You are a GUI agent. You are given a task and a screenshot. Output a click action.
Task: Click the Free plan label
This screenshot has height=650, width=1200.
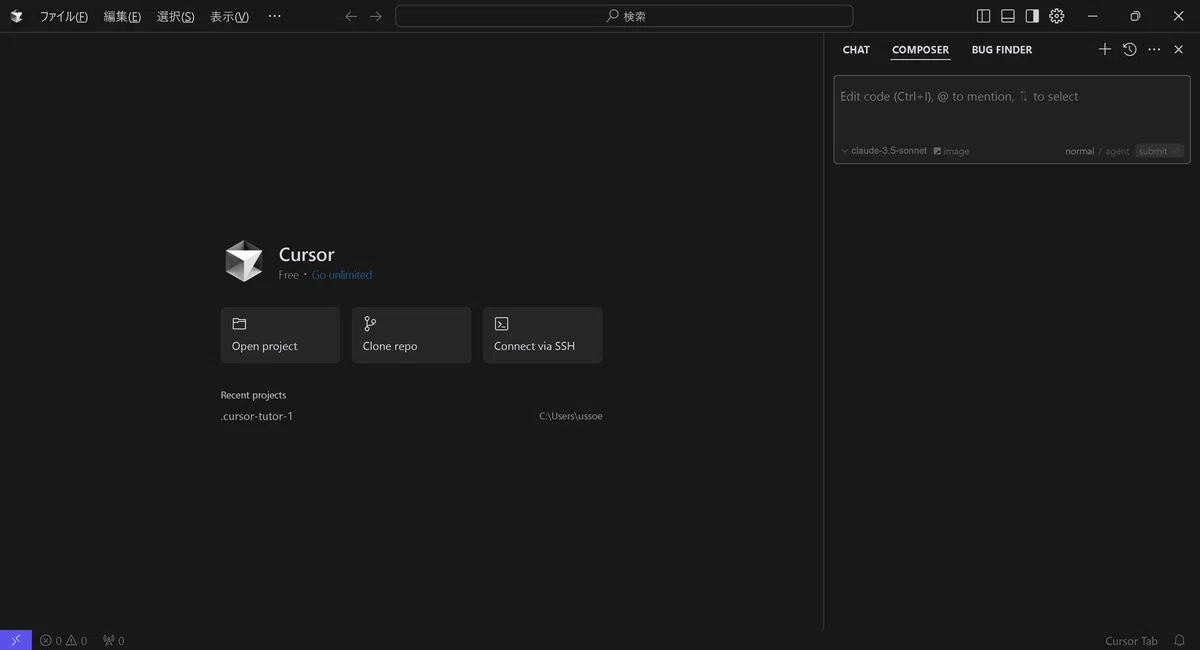pos(288,275)
